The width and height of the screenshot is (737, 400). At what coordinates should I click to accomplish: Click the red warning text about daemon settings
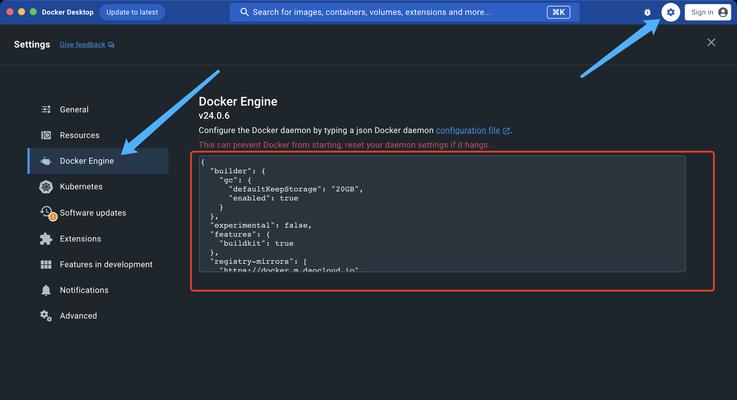[x=344, y=145]
